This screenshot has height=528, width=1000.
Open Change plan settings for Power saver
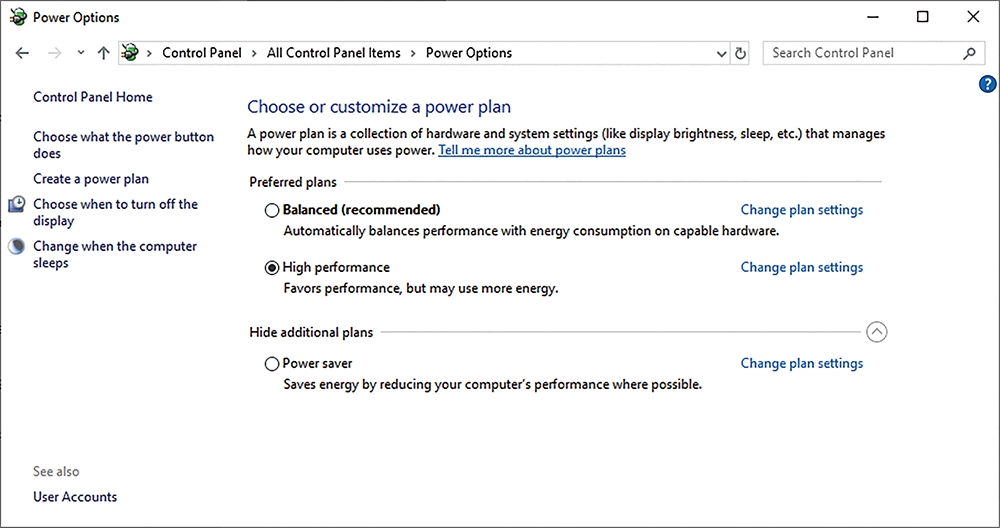802,363
